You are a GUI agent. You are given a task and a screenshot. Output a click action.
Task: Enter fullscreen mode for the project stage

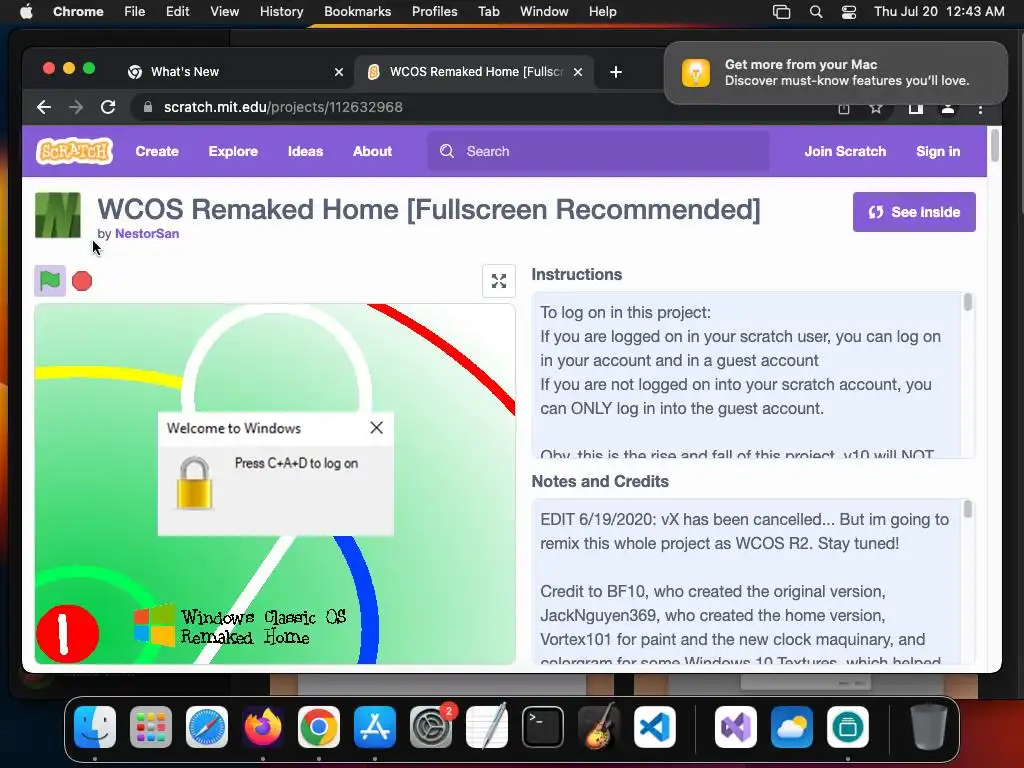pyautogui.click(x=499, y=281)
